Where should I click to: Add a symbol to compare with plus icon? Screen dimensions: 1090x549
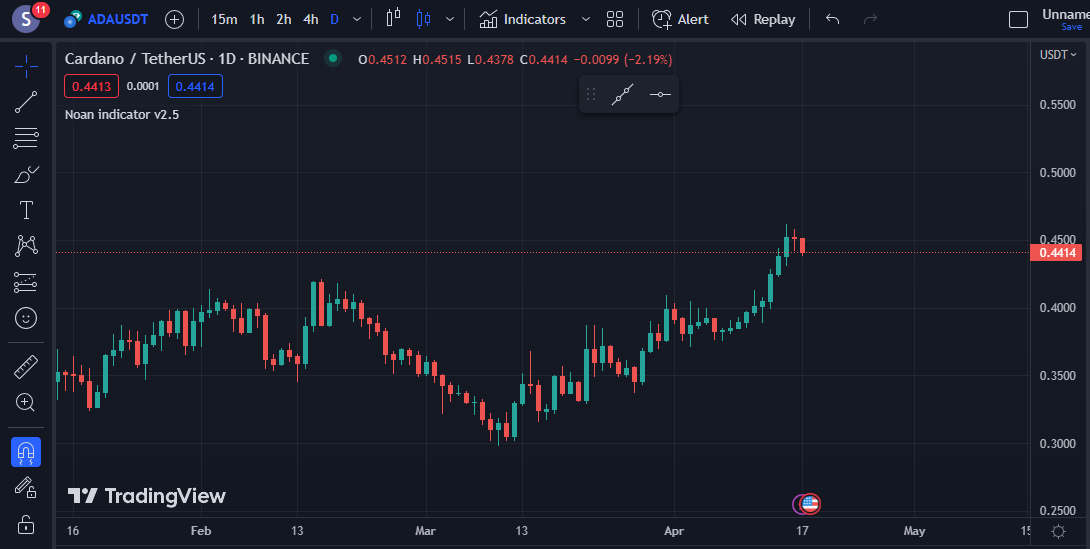coord(174,19)
